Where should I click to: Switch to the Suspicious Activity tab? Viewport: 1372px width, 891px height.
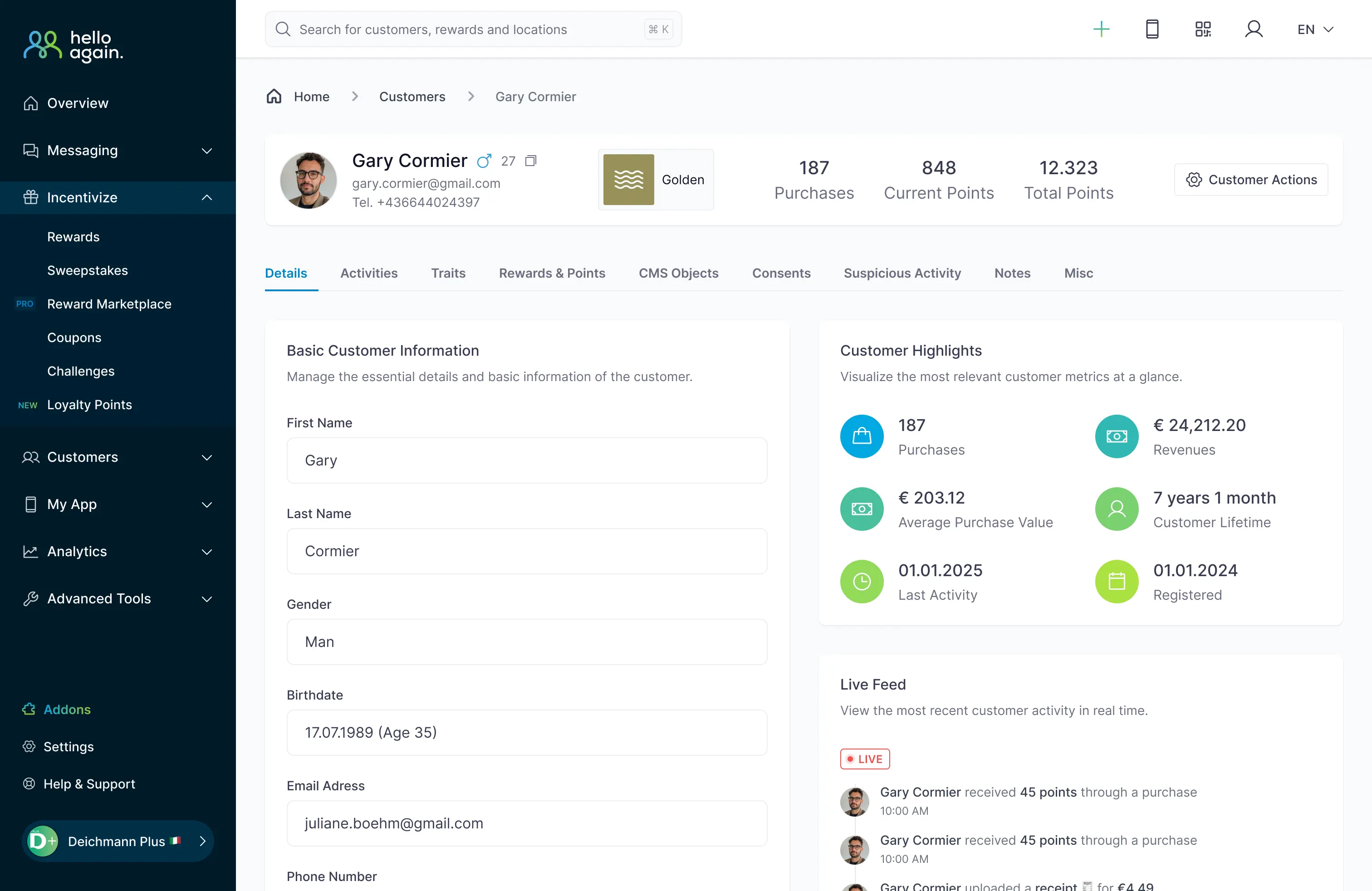point(902,273)
